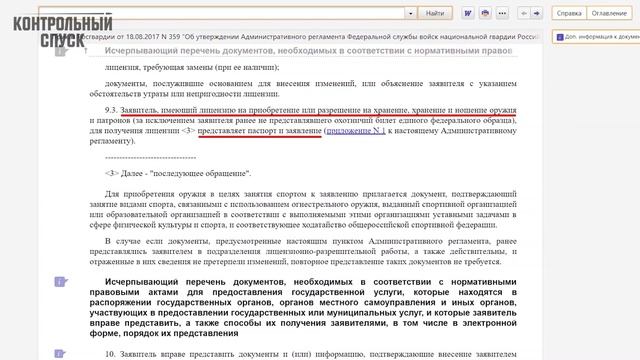Click paragraph 10. Заявитель вправе представить
The image size is (640, 360).
310,354
